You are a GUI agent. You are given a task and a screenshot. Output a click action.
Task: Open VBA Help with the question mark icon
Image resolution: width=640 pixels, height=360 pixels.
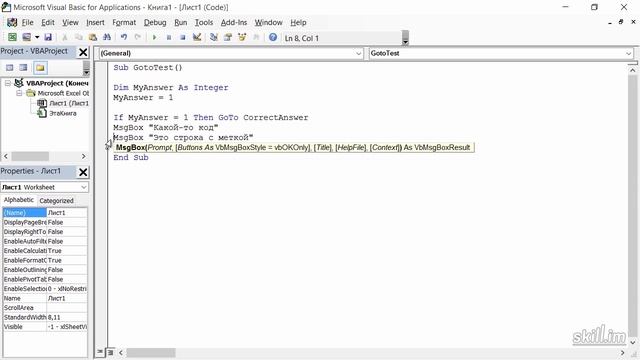tap(273, 38)
